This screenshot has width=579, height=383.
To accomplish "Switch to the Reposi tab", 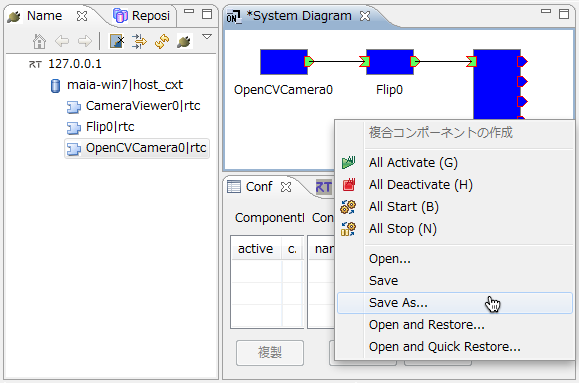I will pyautogui.click(x=151, y=16).
